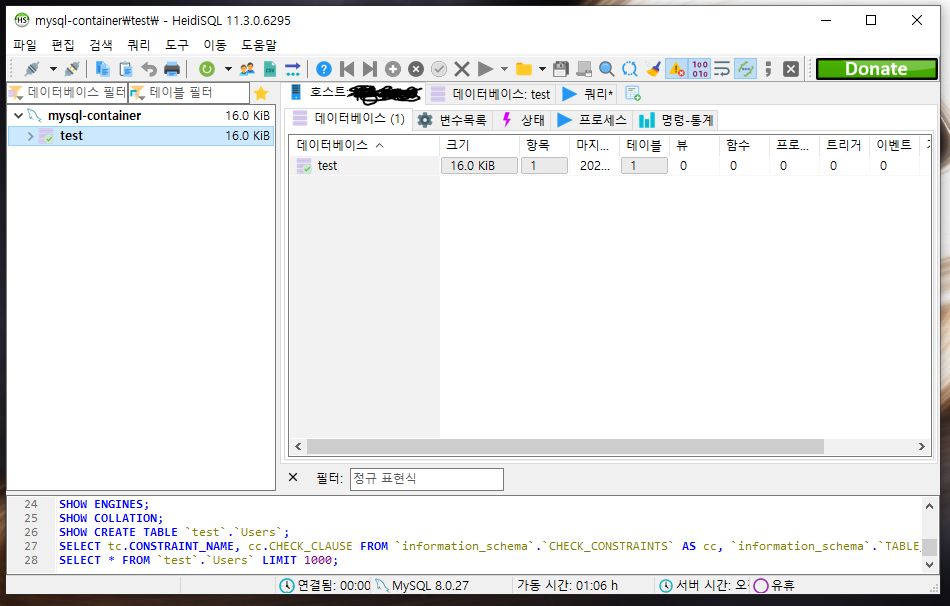950x606 pixels.
Task: Click the Insert row plus icon
Action: [x=393, y=69]
